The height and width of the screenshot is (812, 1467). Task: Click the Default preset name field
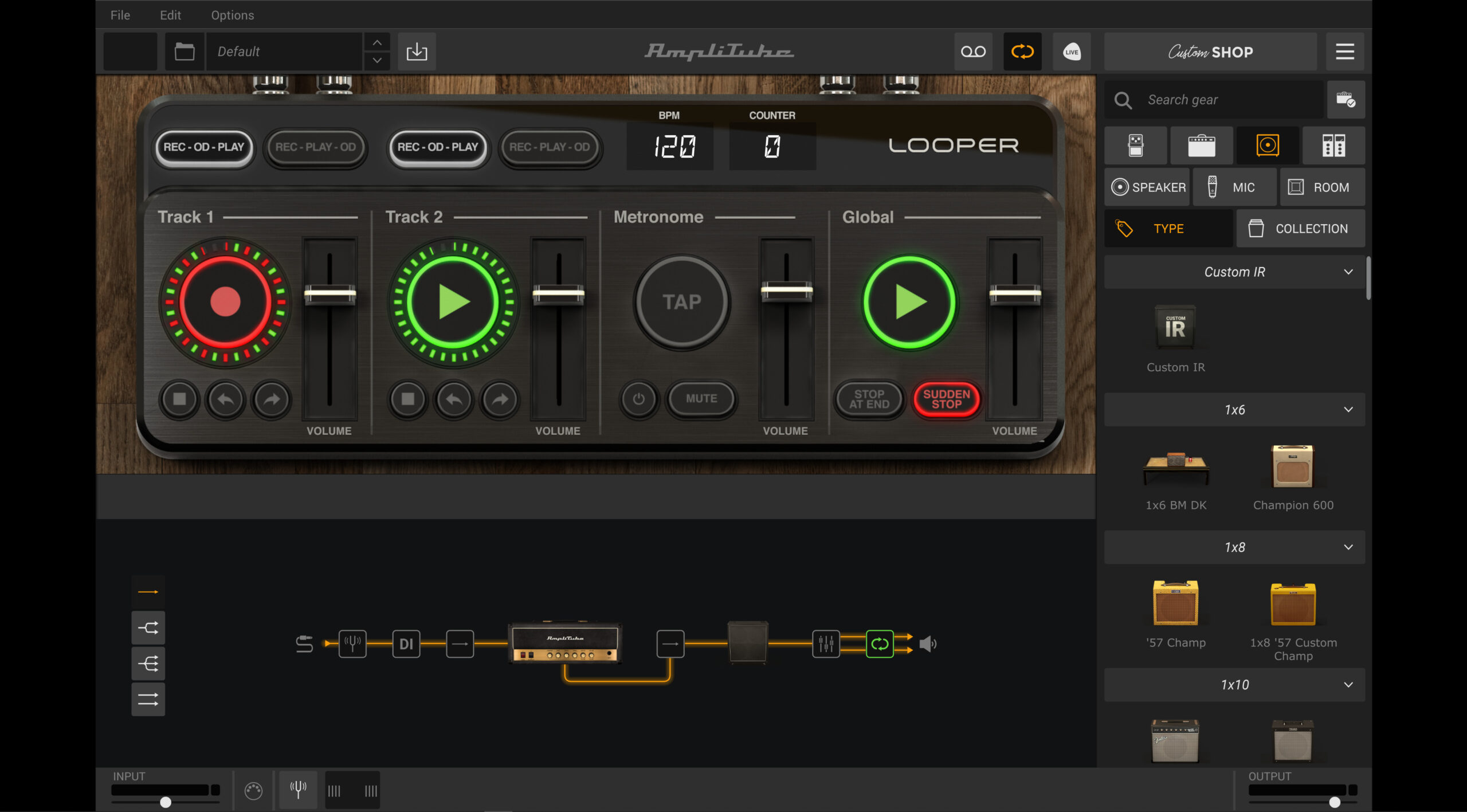coord(284,52)
